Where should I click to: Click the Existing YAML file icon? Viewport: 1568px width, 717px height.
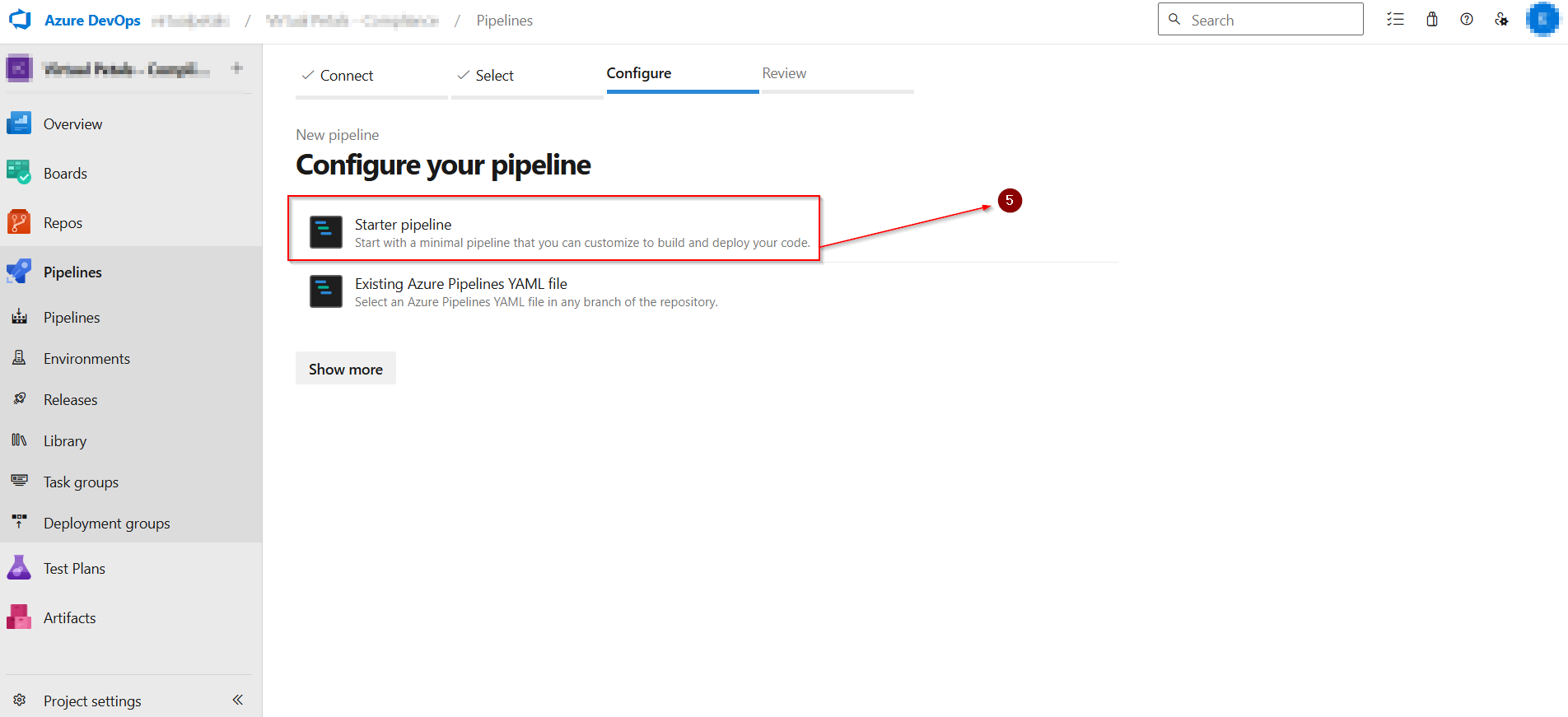[x=326, y=291]
